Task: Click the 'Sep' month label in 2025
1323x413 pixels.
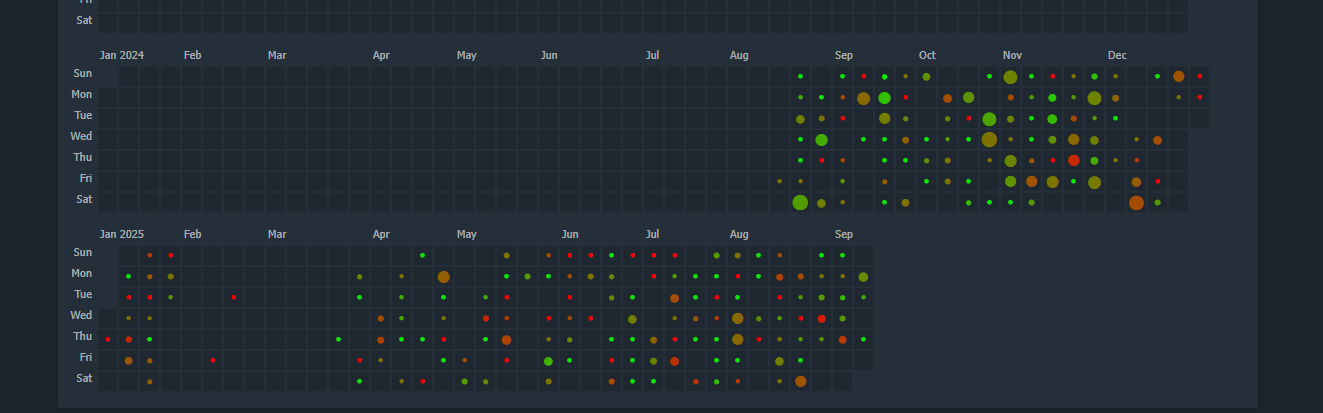Action: pyautogui.click(x=843, y=234)
